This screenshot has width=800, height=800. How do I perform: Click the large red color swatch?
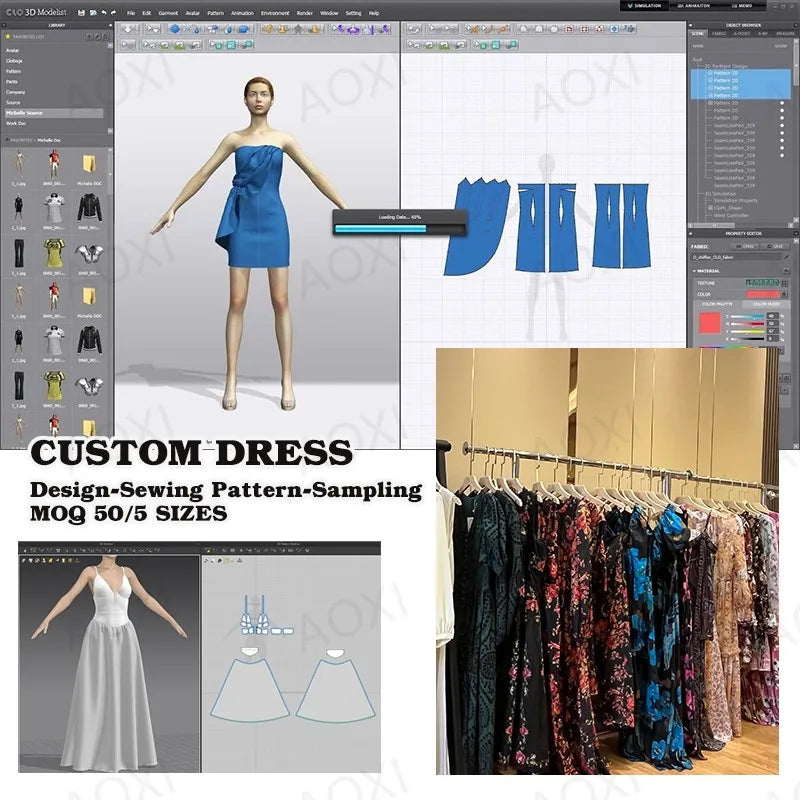[709, 323]
